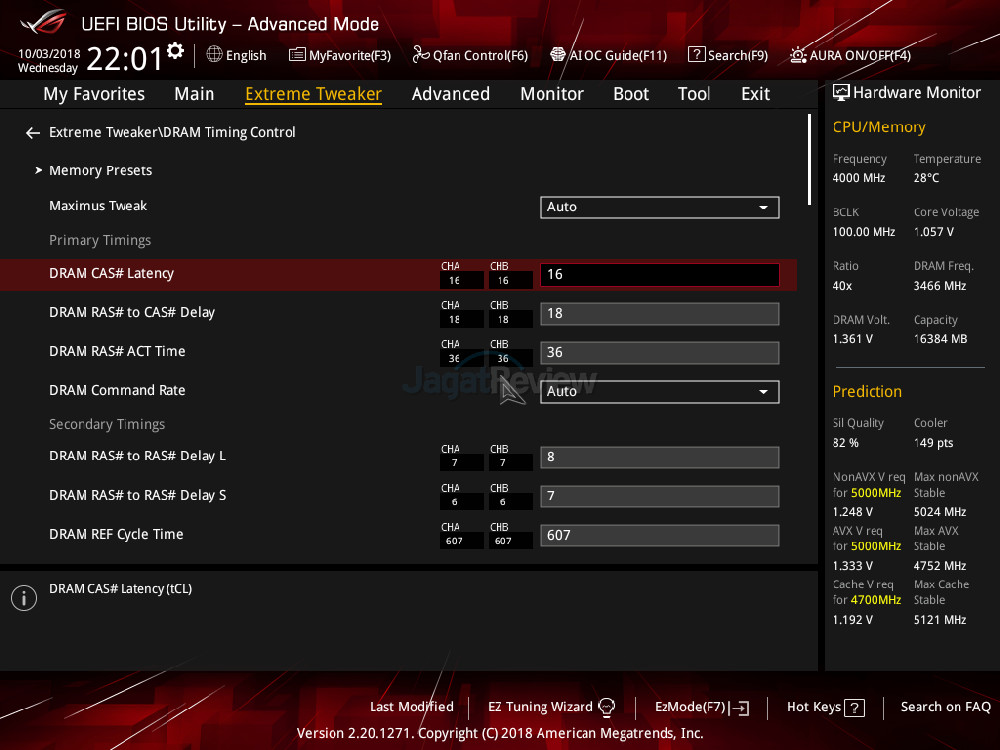Click the vertical scrollbar of the settings list

(x=809, y=160)
